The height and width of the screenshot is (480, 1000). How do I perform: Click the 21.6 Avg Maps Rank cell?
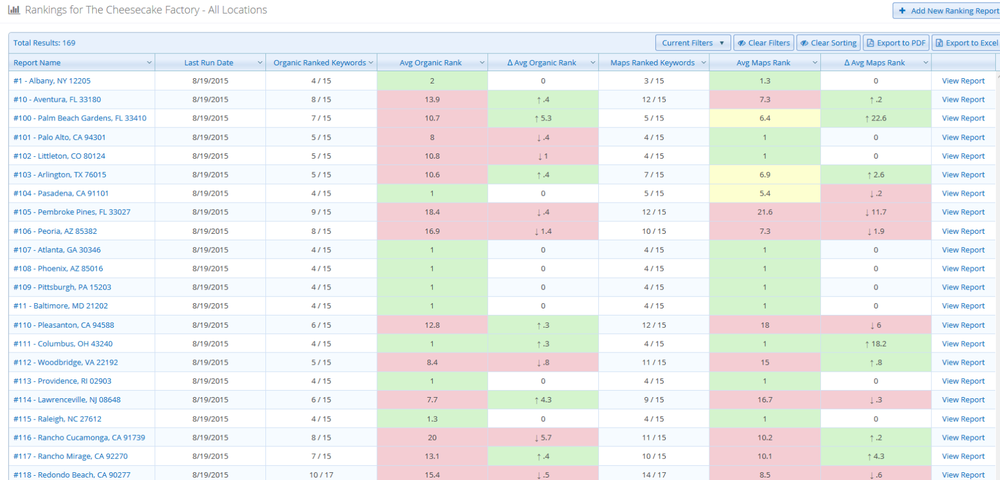click(765, 212)
